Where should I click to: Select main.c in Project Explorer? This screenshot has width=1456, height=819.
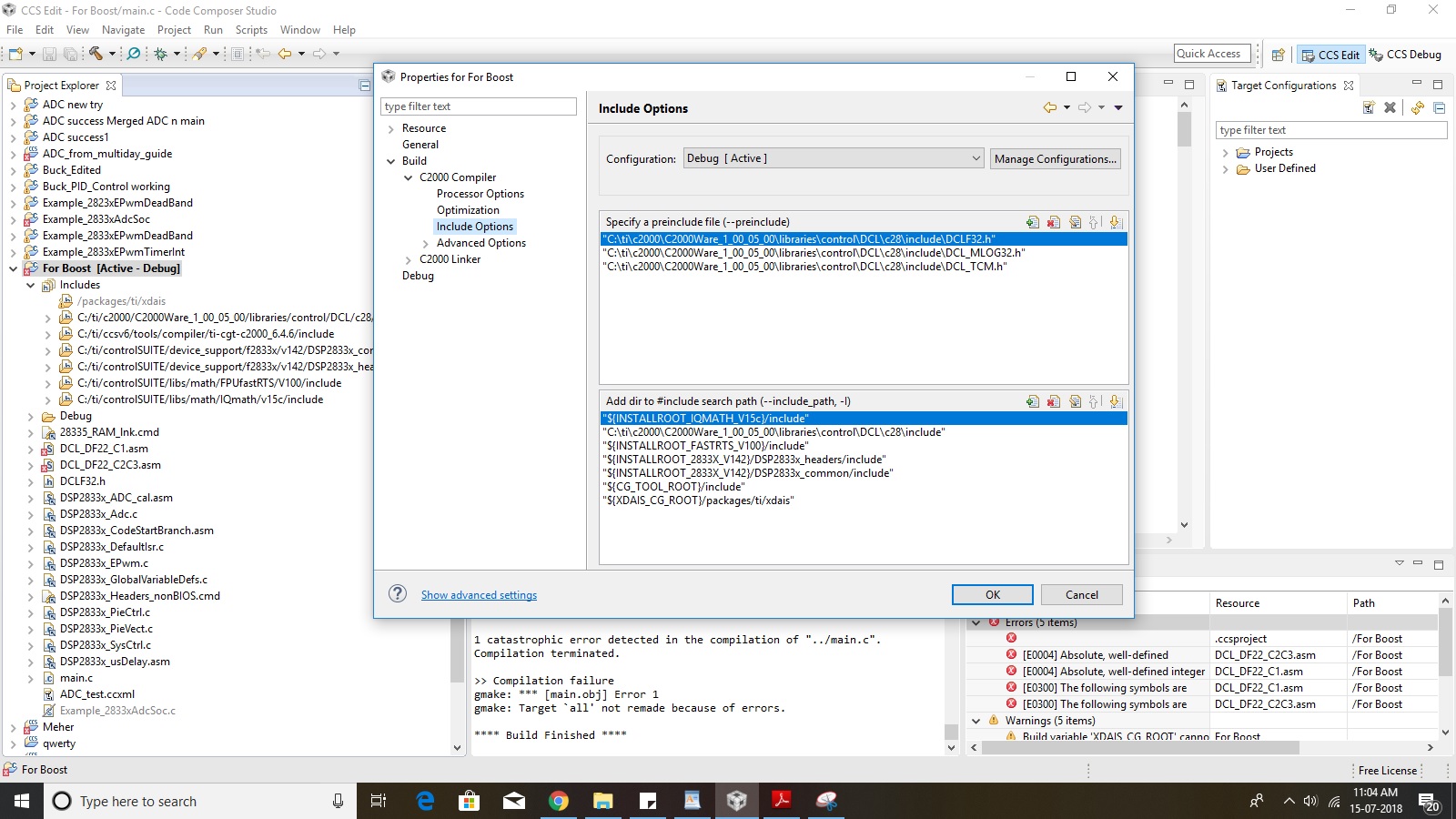76,678
